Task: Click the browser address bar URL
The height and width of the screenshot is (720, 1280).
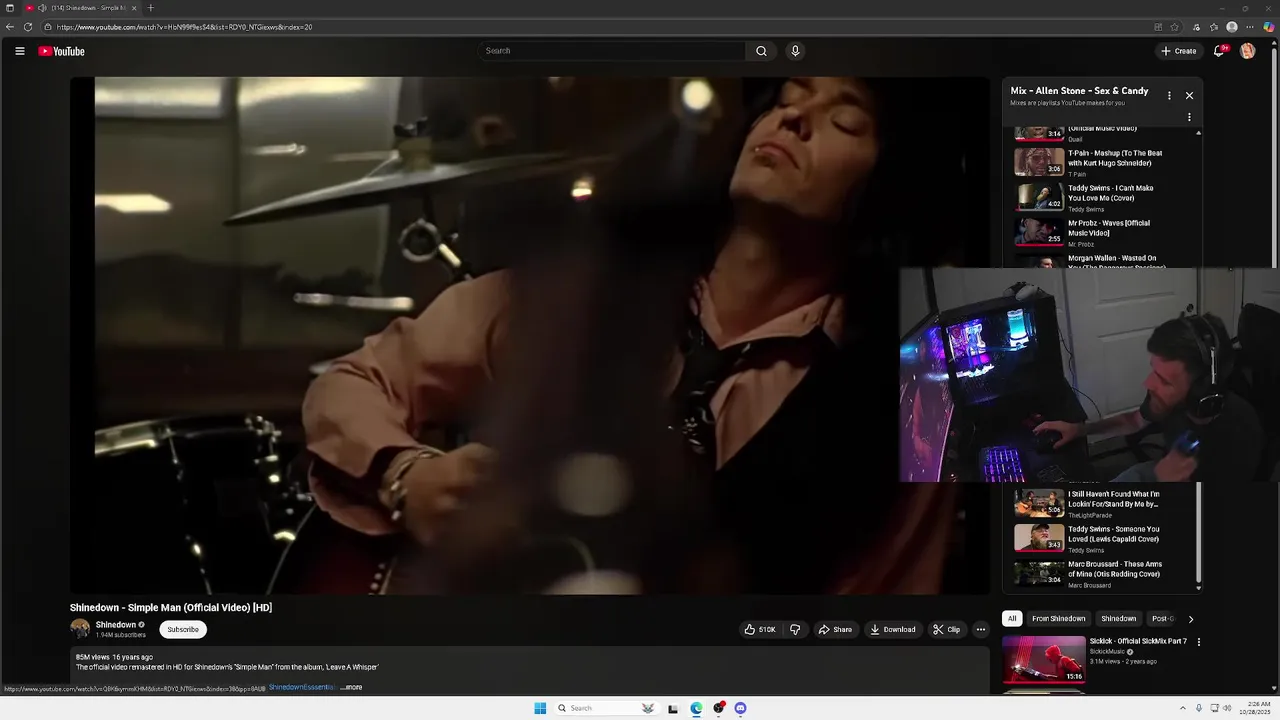Action: [184, 27]
